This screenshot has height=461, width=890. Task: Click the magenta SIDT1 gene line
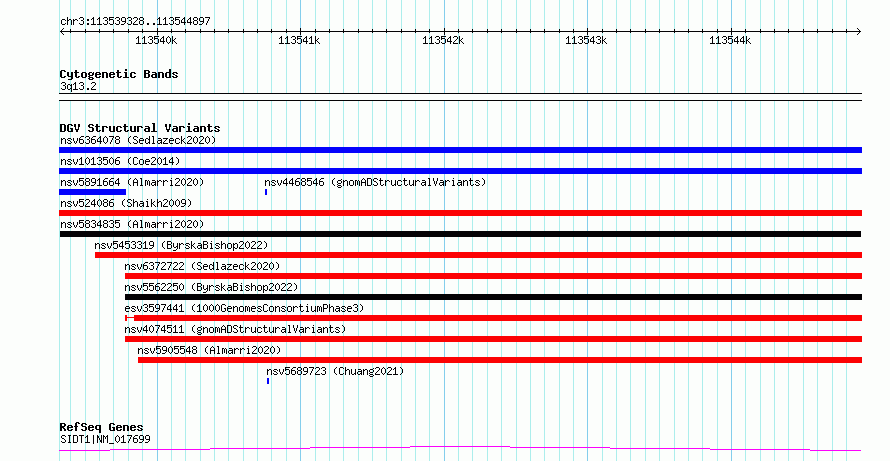point(460,449)
